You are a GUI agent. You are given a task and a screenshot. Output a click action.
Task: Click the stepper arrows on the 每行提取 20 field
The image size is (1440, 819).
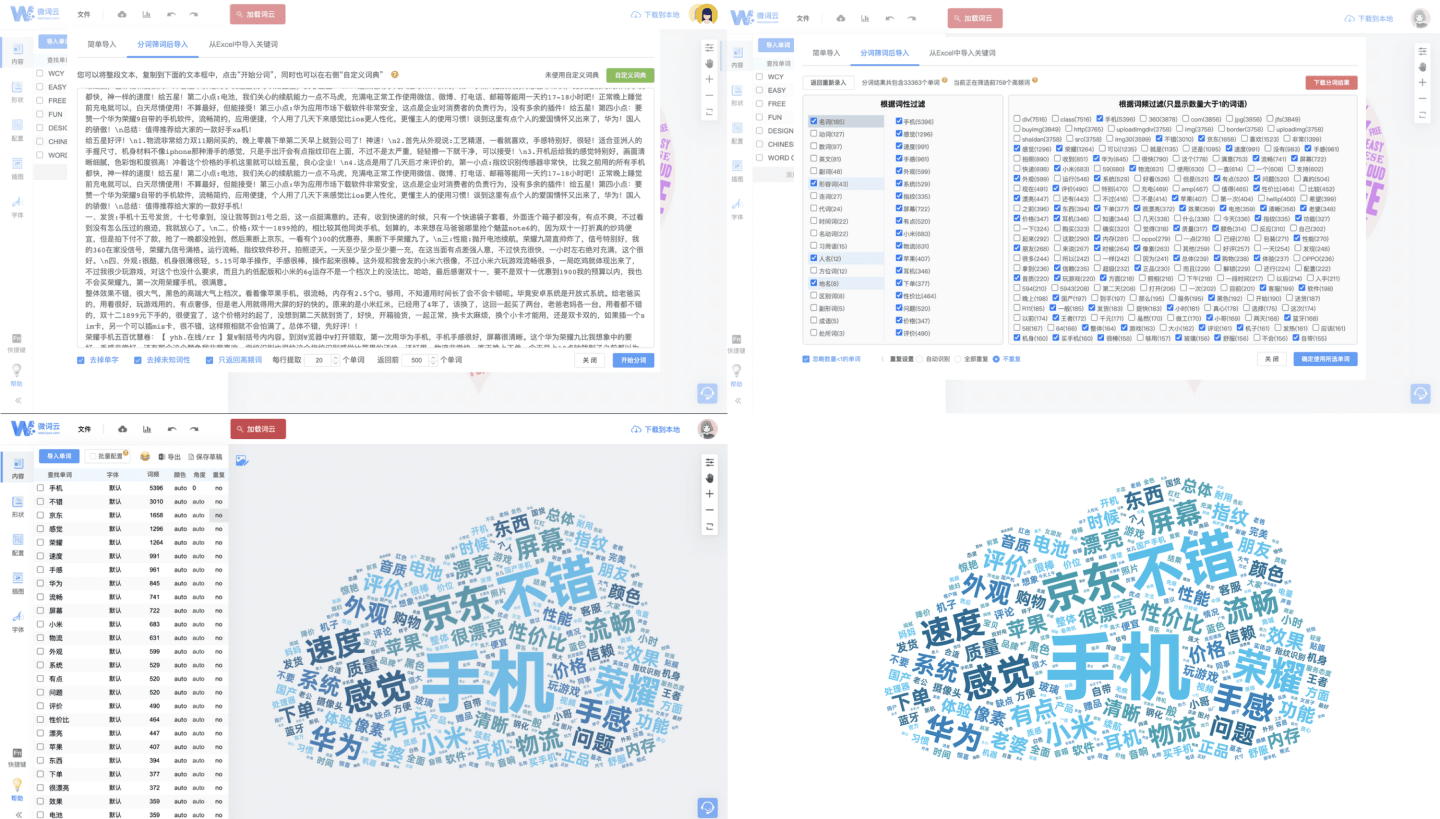(334, 360)
